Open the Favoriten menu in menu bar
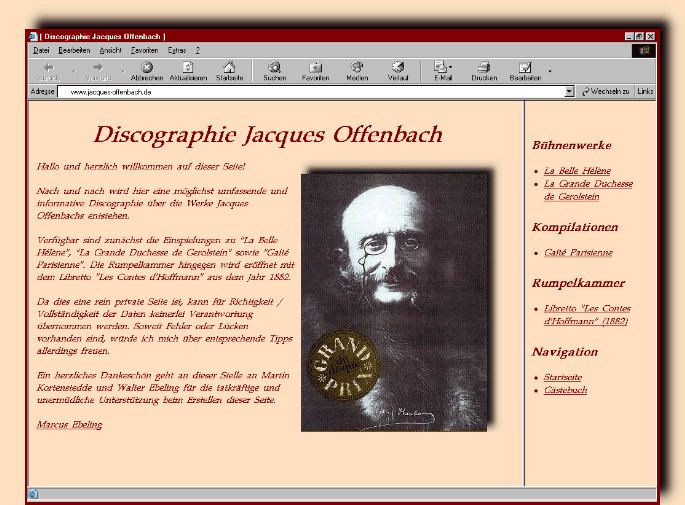Image resolution: width=685 pixels, height=505 pixels. point(144,49)
